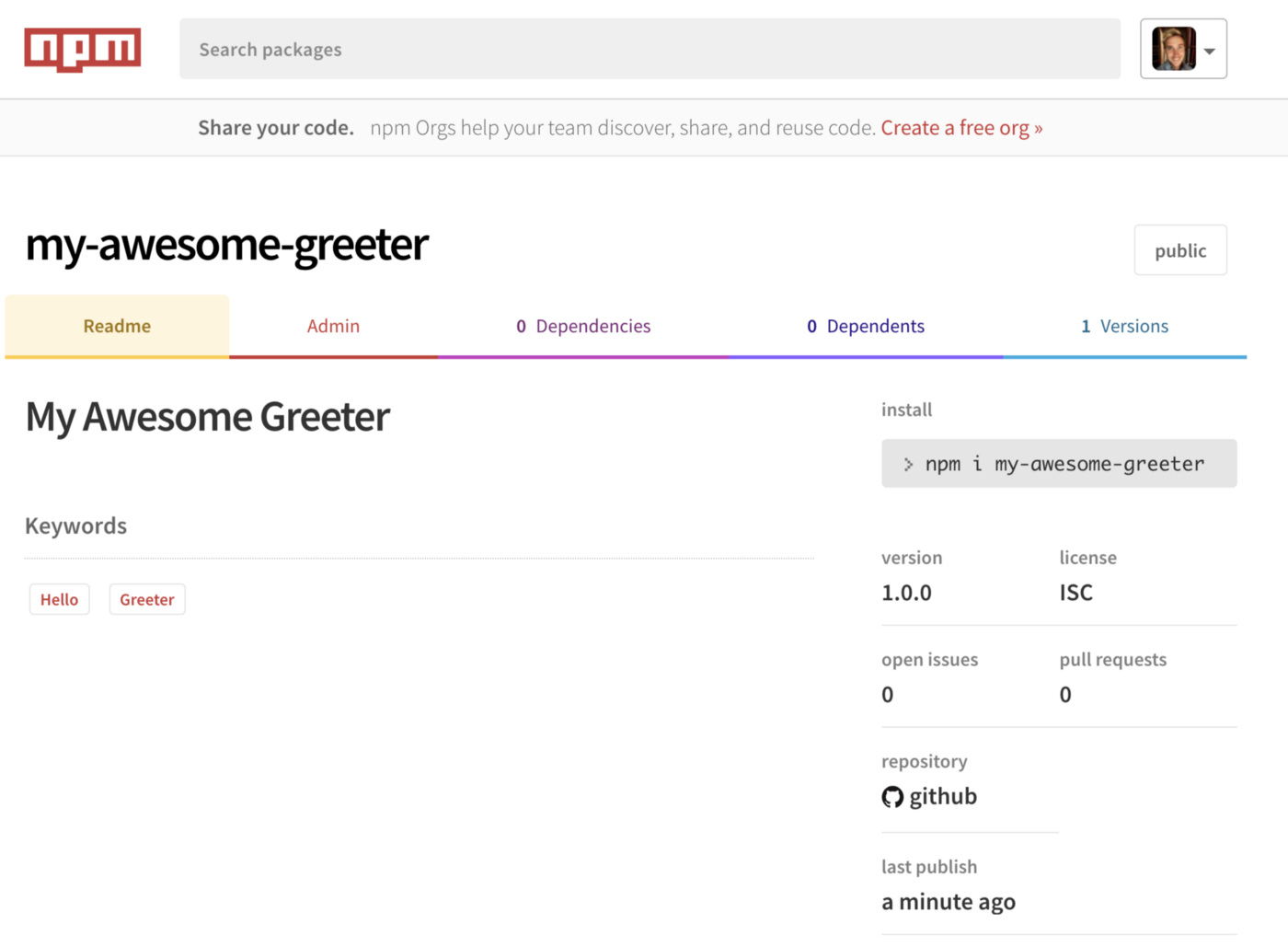The width and height of the screenshot is (1288, 947).
Task: Click the pull requests count
Action: click(1064, 695)
